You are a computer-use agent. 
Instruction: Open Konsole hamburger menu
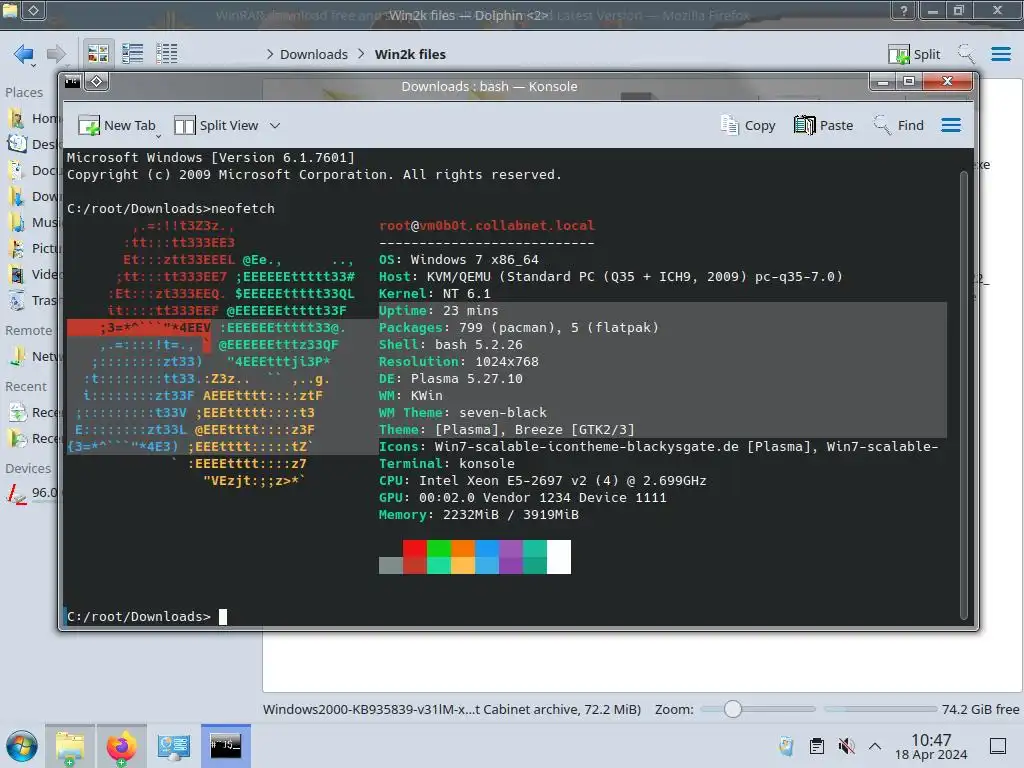pyautogui.click(x=951, y=125)
